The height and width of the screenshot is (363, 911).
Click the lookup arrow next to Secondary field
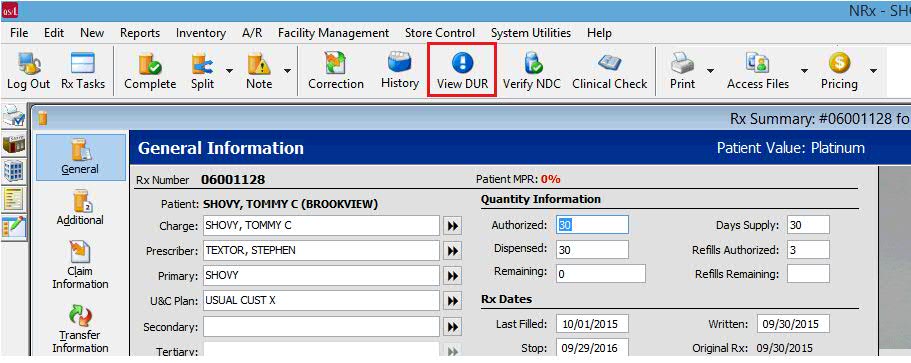(452, 326)
